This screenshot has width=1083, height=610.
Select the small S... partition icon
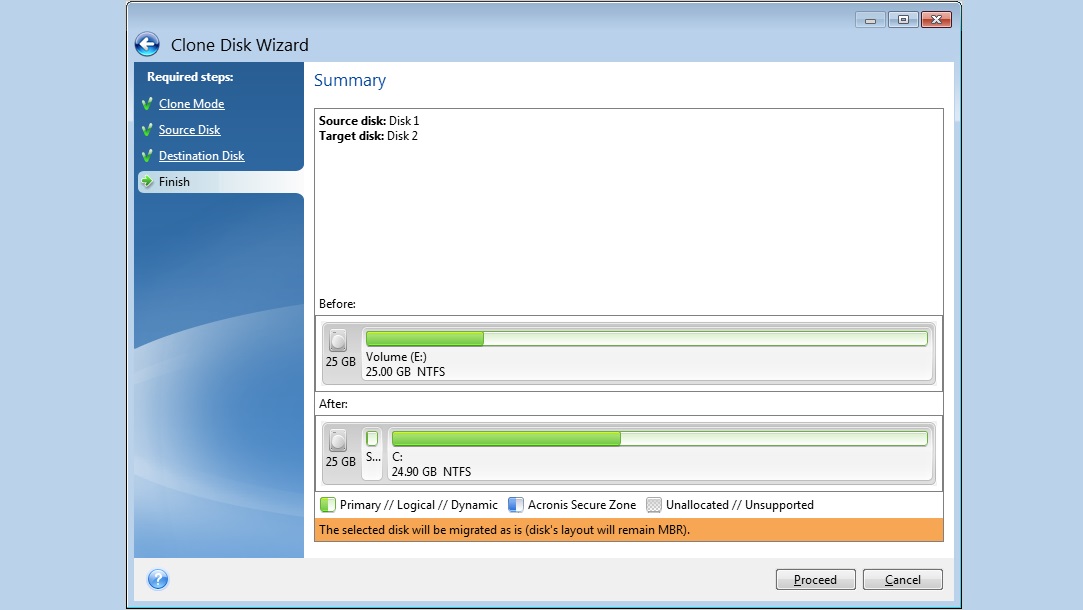pos(372,438)
